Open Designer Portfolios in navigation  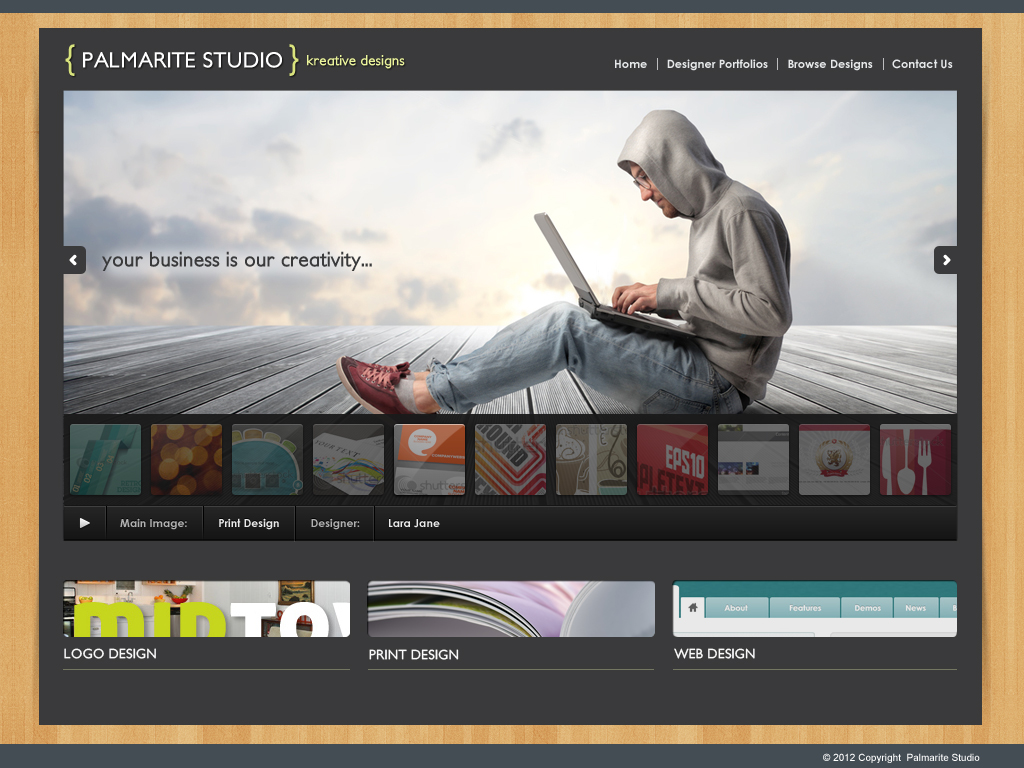tap(717, 64)
